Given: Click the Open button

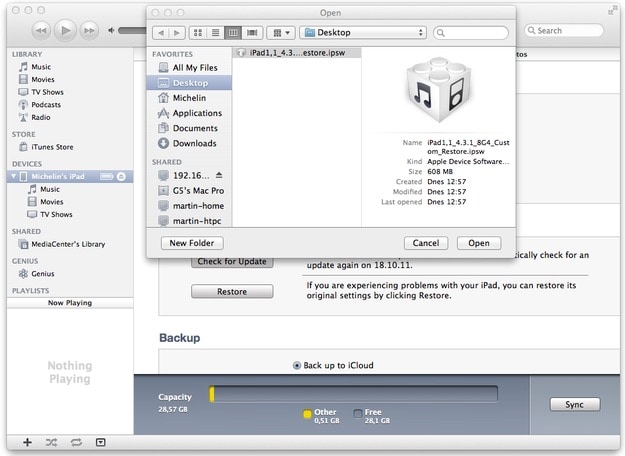Looking at the screenshot, I should point(479,243).
